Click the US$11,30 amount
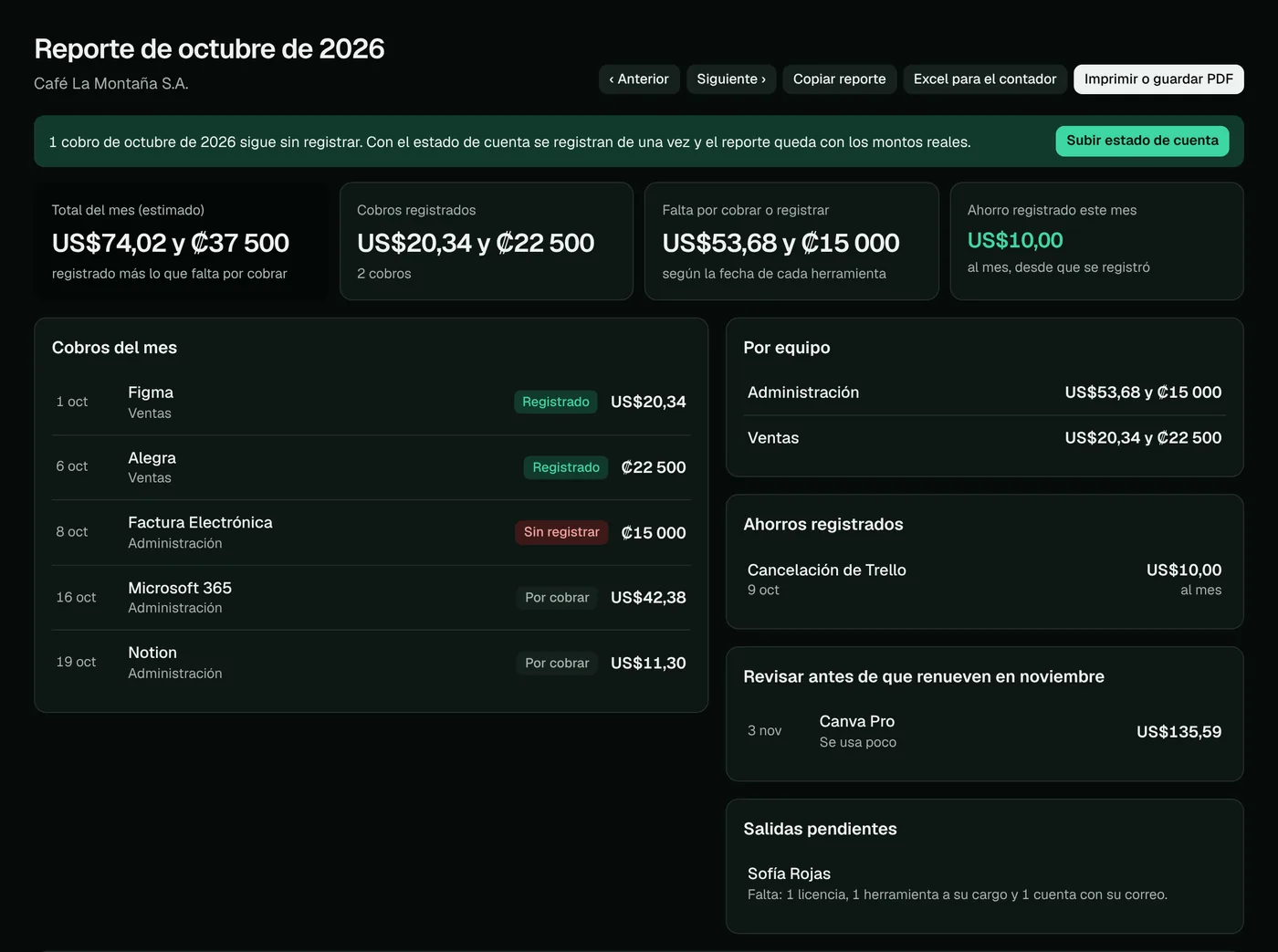This screenshot has width=1278, height=952. [x=648, y=664]
